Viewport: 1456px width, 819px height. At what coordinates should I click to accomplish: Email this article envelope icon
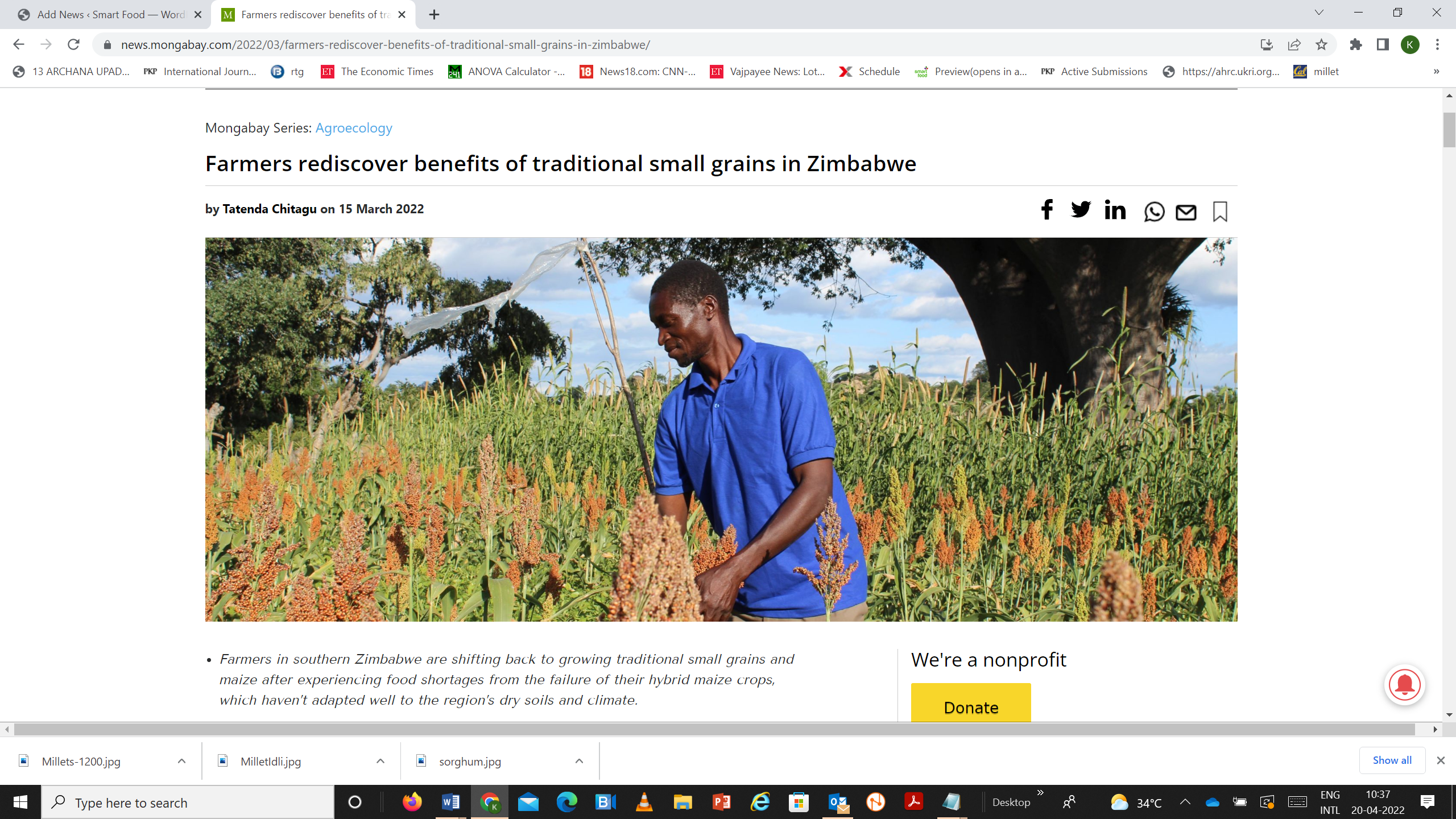click(1186, 213)
